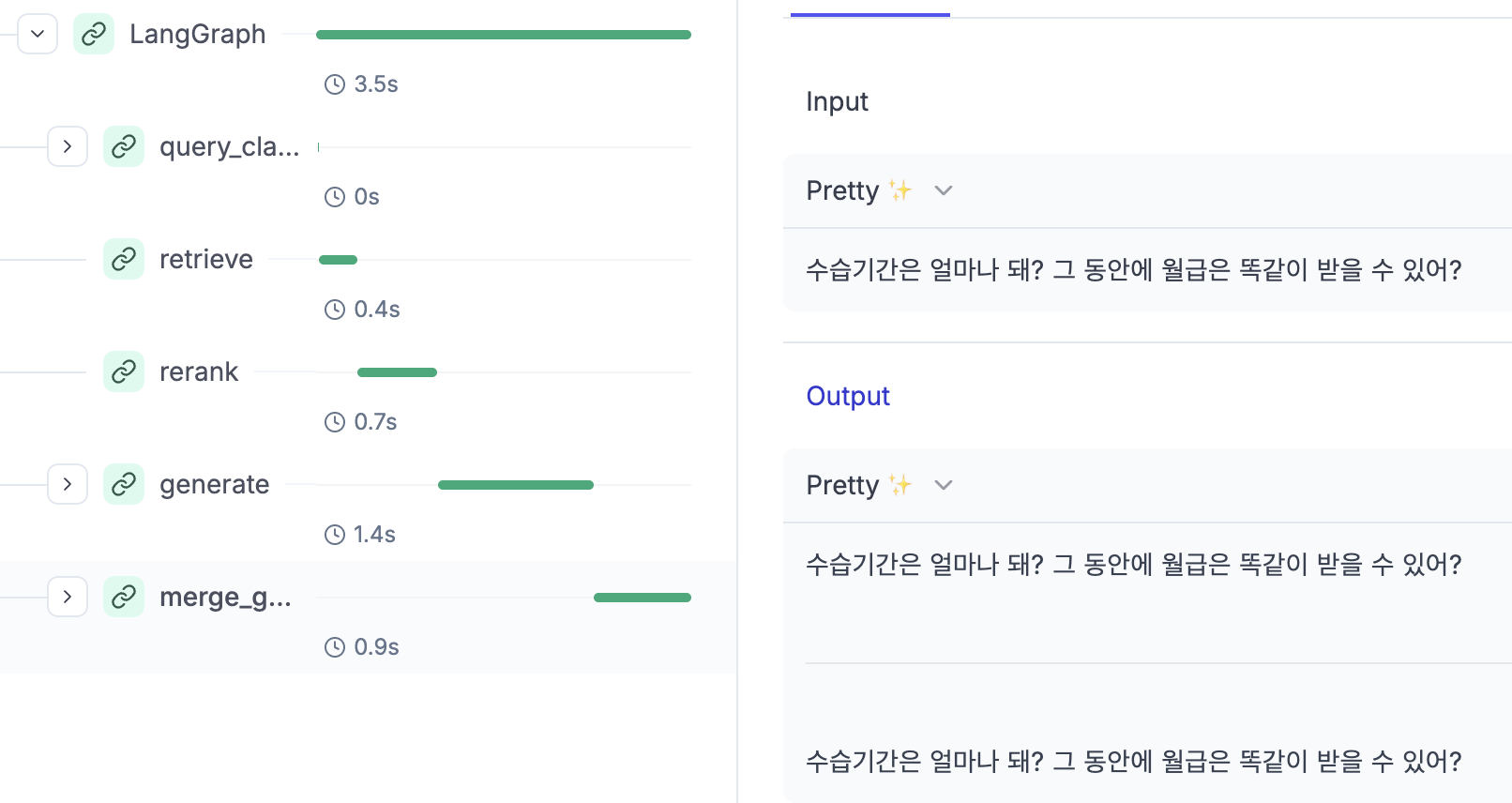Click the clock icon beside 1.4s
Viewport: 1512px width, 803px height.
(335, 535)
